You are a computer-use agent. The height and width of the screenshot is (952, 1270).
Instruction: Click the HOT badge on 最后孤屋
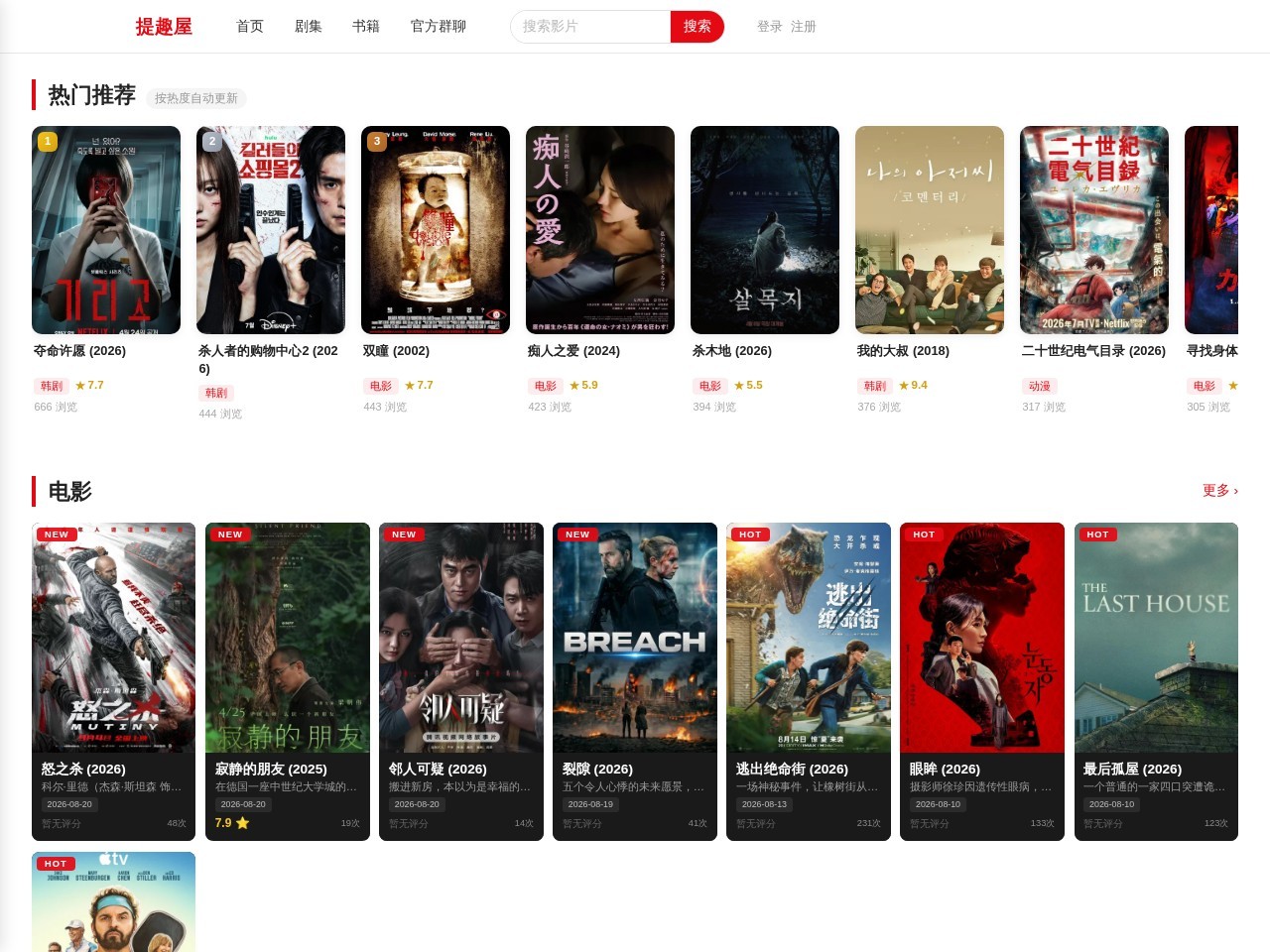point(1097,535)
